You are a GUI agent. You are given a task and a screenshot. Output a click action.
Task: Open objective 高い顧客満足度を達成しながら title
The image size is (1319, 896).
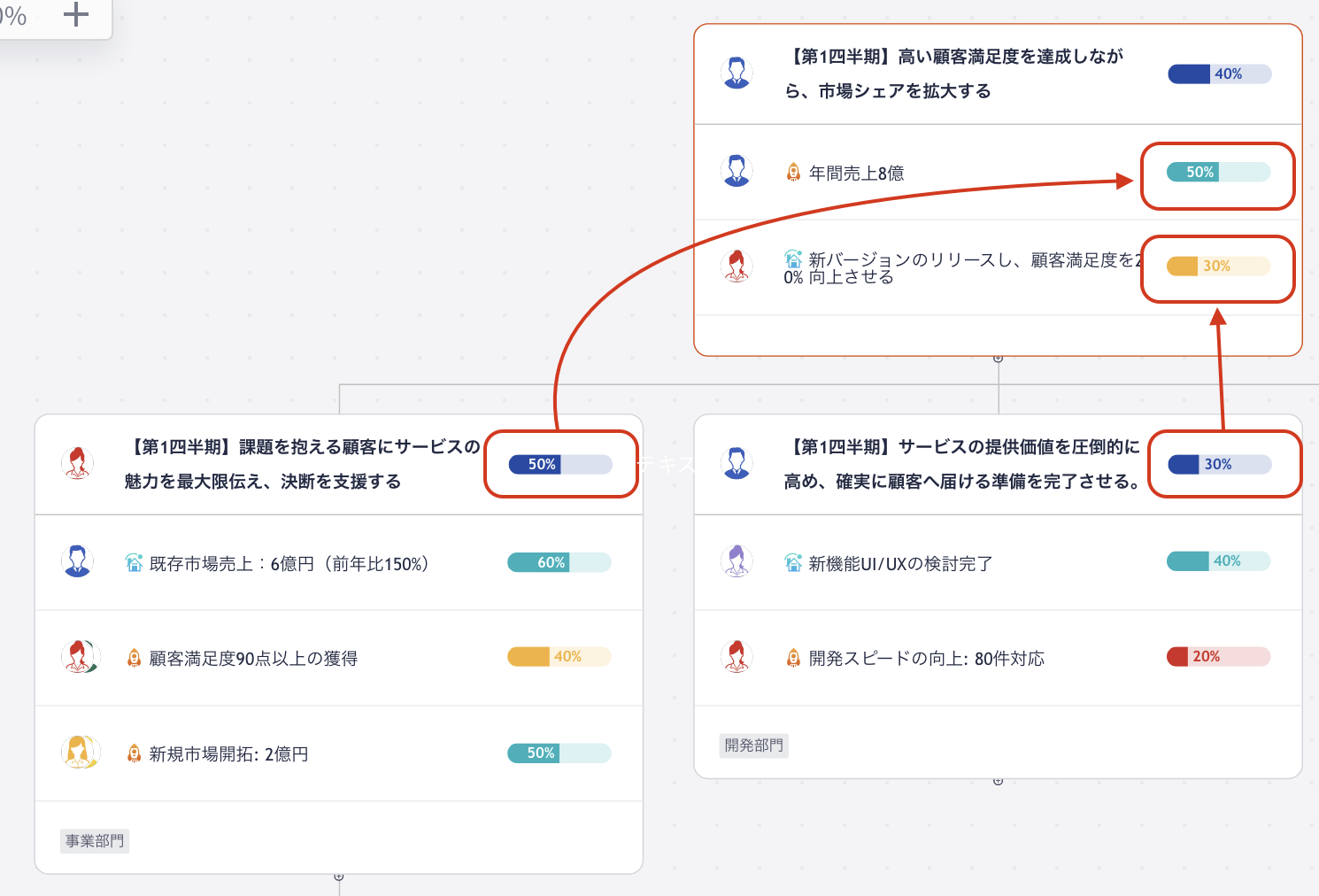coord(954,73)
